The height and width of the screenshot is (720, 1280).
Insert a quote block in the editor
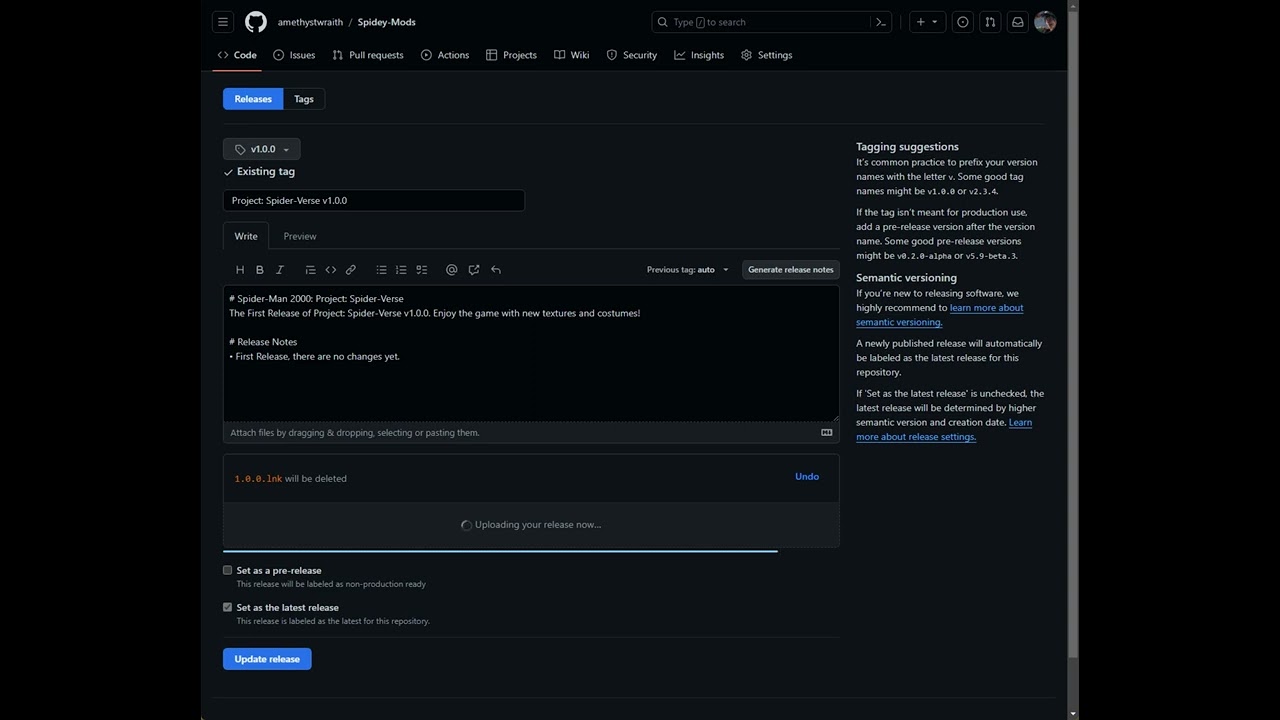click(x=310, y=270)
